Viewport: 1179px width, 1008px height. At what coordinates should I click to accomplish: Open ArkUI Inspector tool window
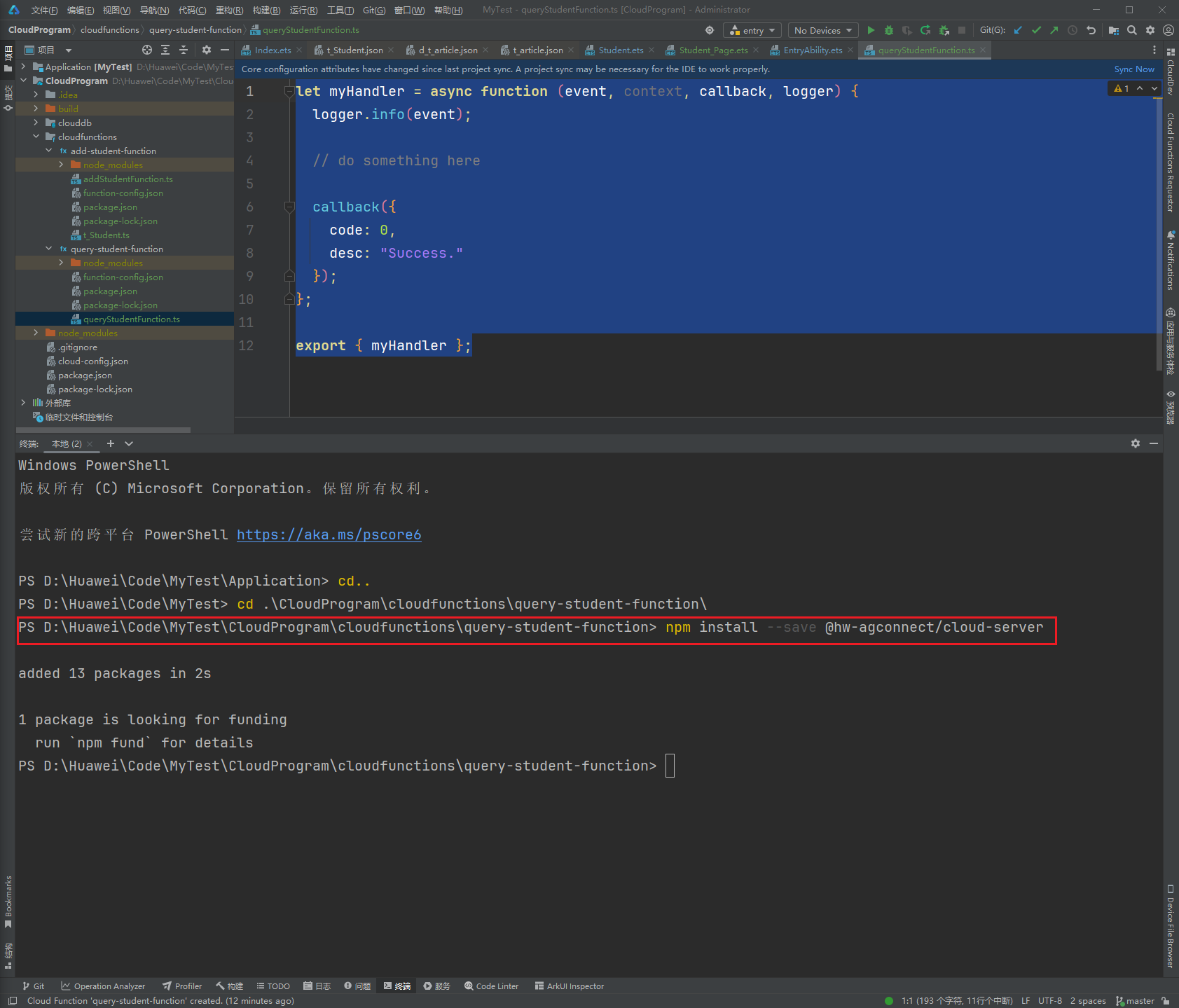click(569, 986)
